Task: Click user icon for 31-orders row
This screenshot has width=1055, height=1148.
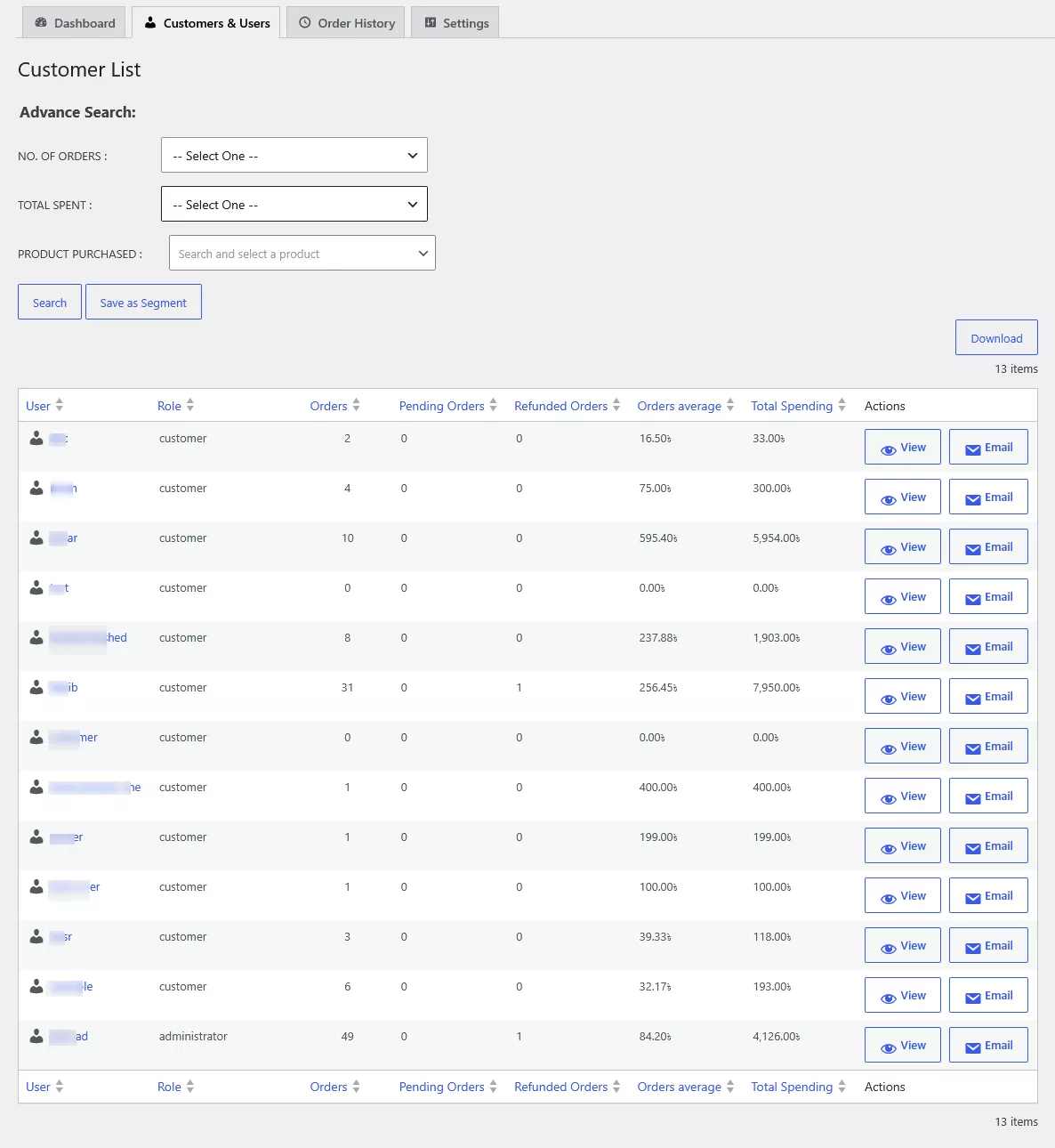Action: coord(36,687)
